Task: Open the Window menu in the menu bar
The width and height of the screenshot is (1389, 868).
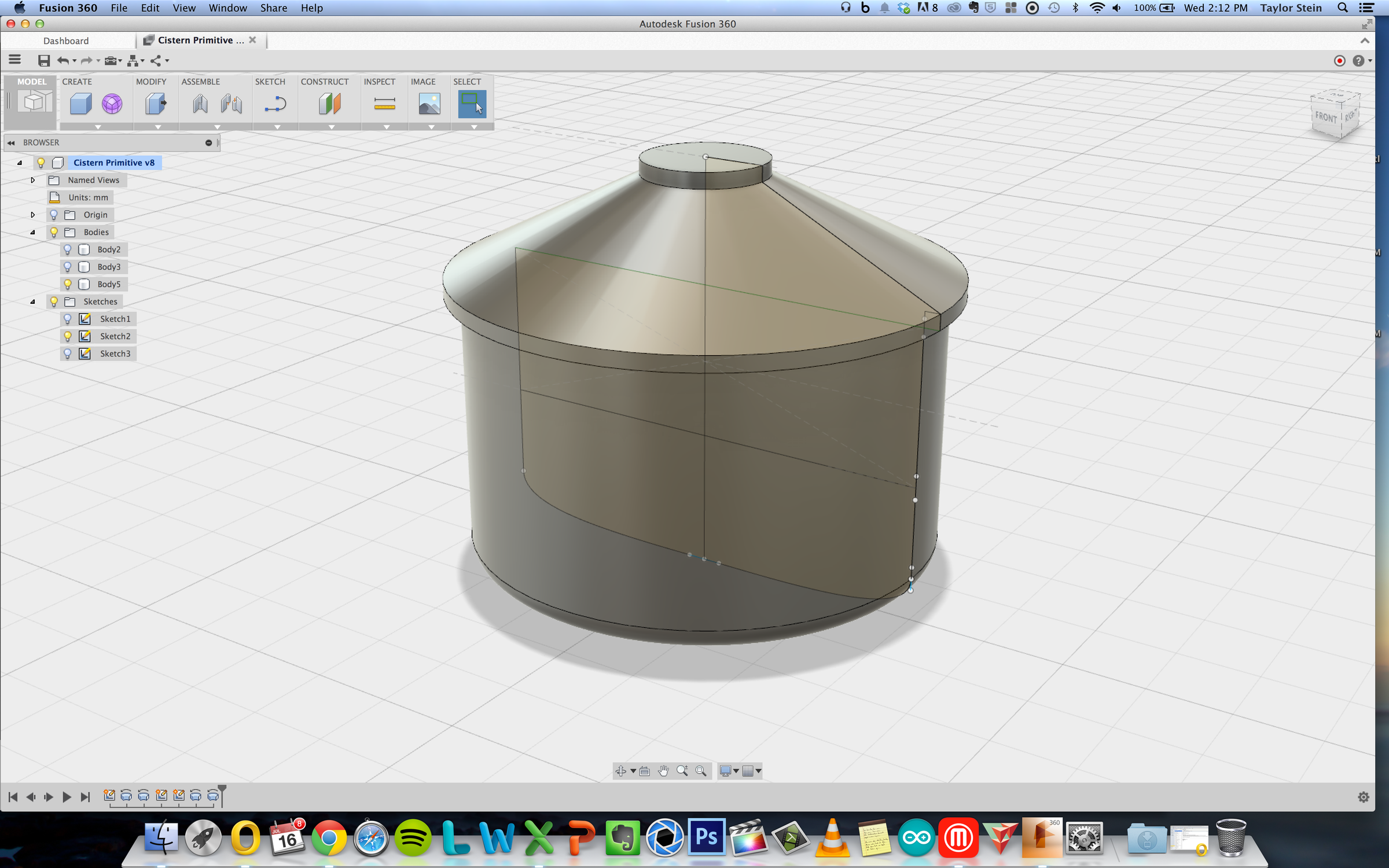Action: pyautogui.click(x=227, y=8)
